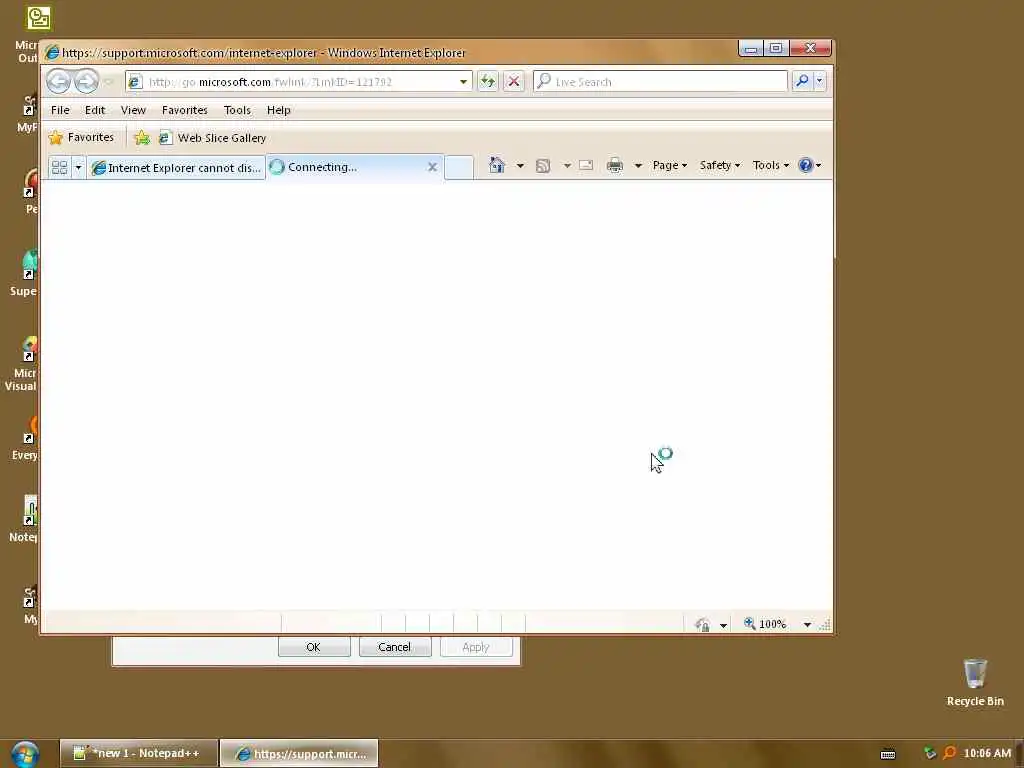Click the on-screen keyboard tray icon
The image size is (1024, 768).
click(x=888, y=754)
